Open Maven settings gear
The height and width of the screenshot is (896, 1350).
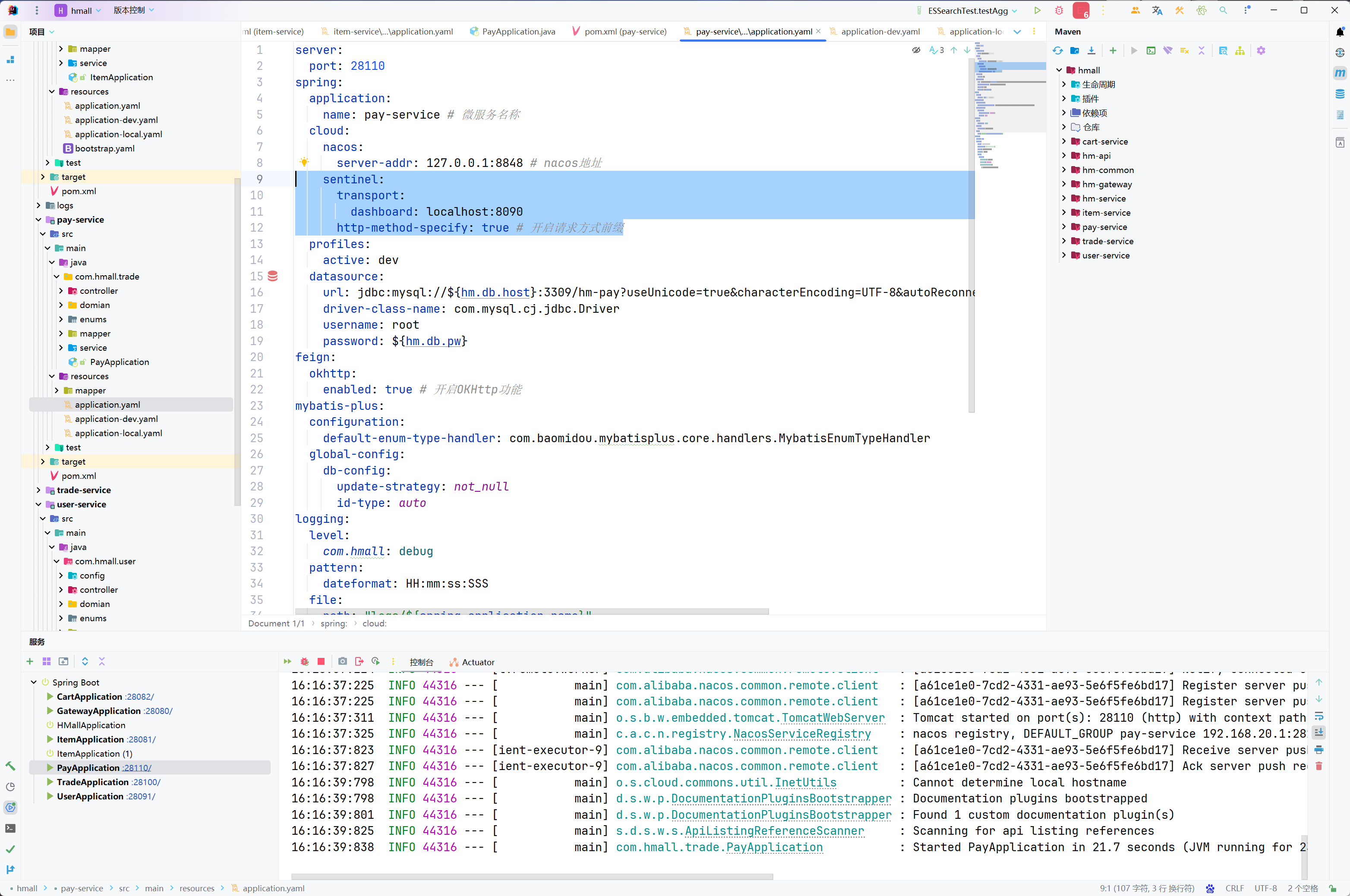pyautogui.click(x=1262, y=51)
